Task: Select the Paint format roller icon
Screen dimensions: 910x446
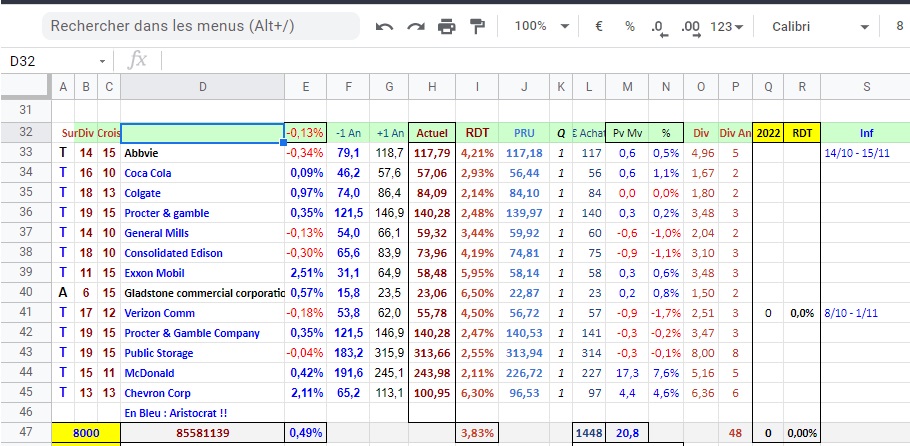Action: (477, 26)
